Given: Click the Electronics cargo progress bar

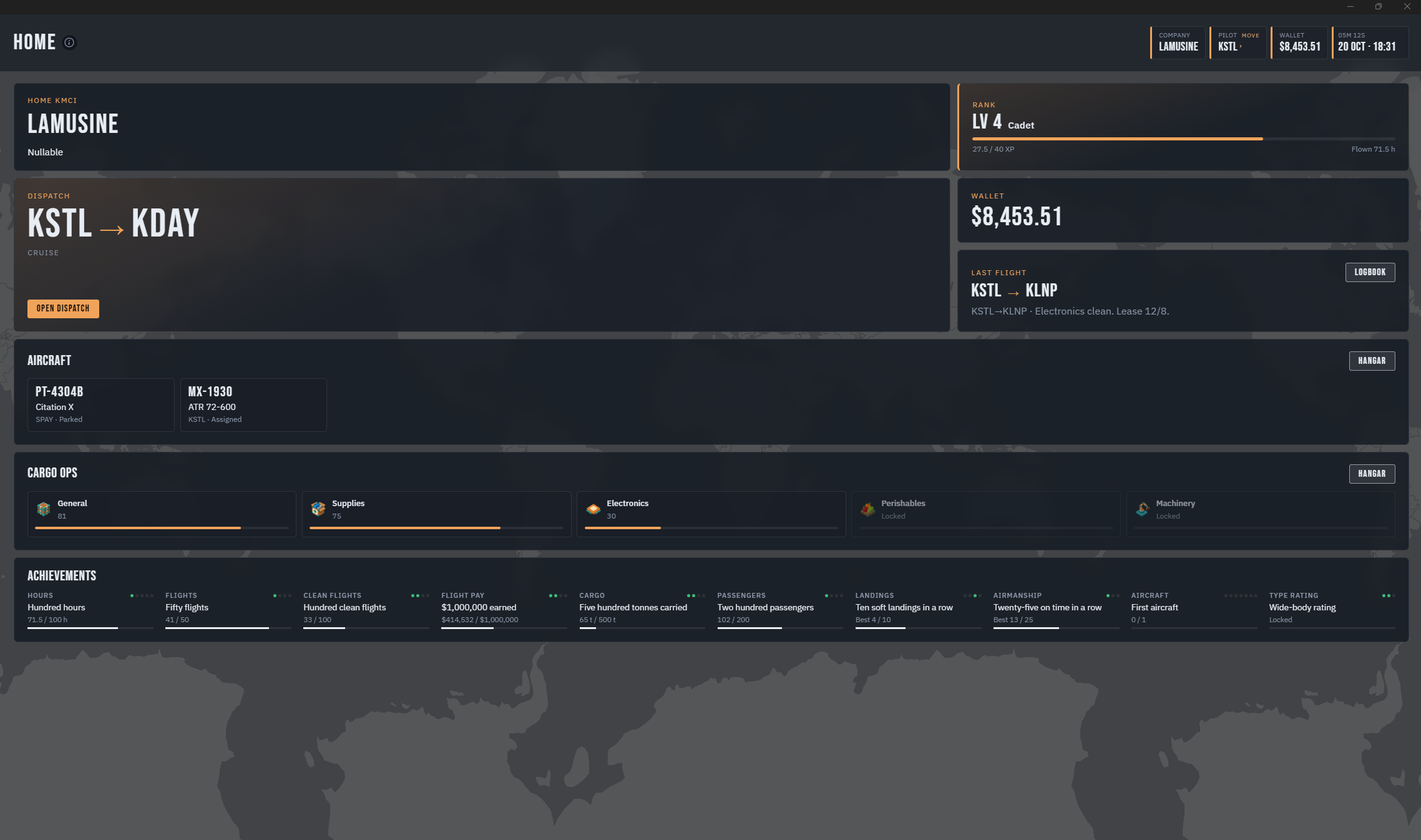Looking at the screenshot, I should click(x=711, y=528).
